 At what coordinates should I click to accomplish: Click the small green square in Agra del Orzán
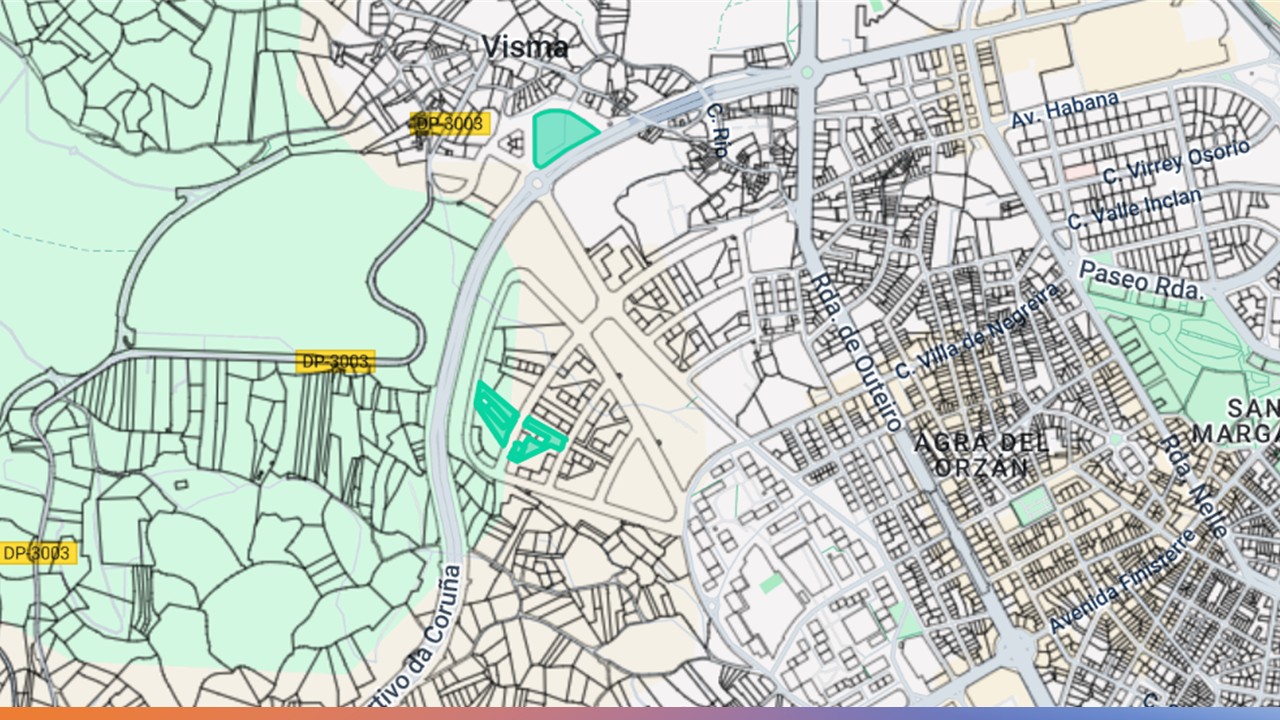pyautogui.click(x=1031, y=506)
